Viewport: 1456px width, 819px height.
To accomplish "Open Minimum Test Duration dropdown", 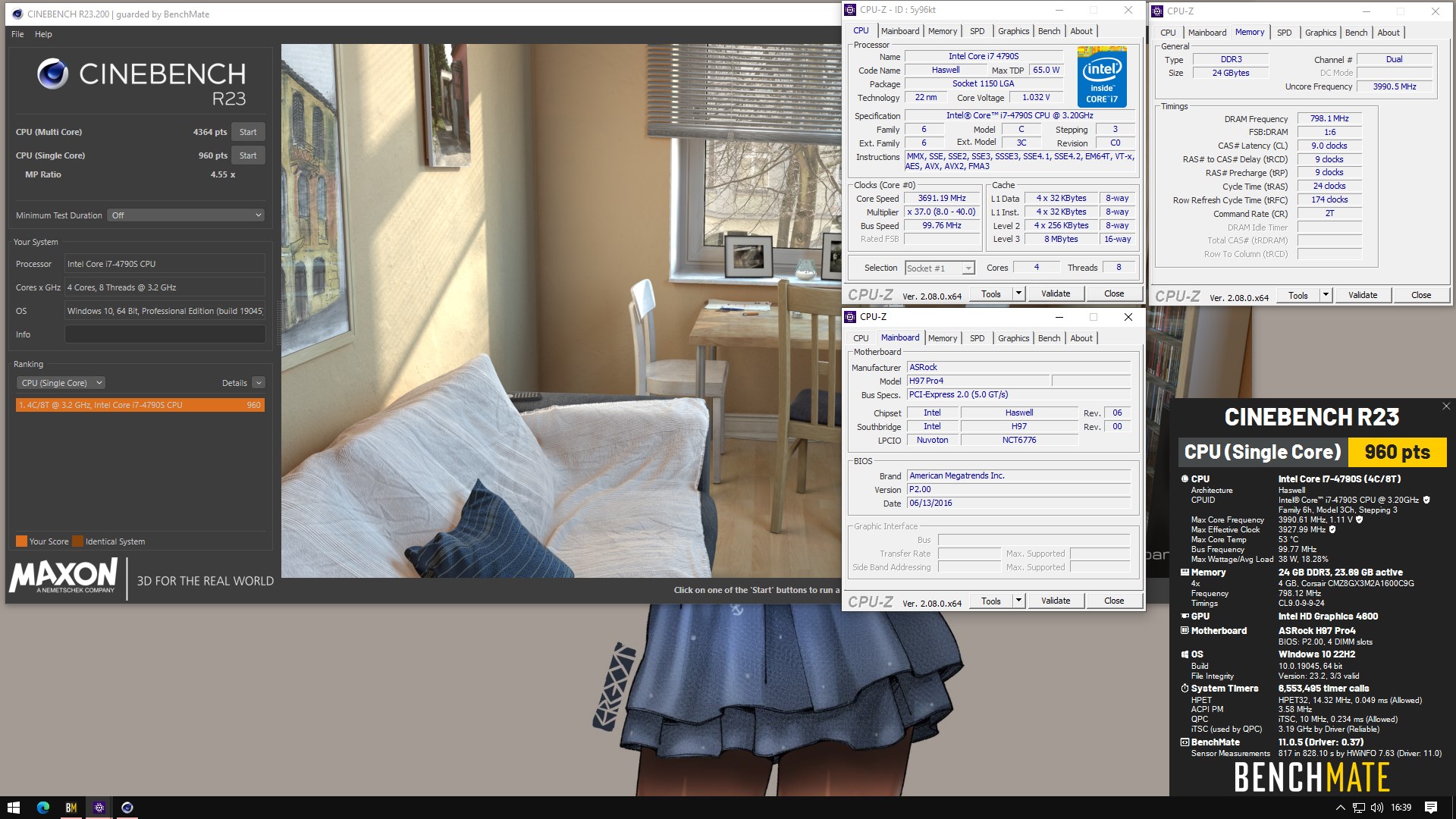I will point(187,215).
